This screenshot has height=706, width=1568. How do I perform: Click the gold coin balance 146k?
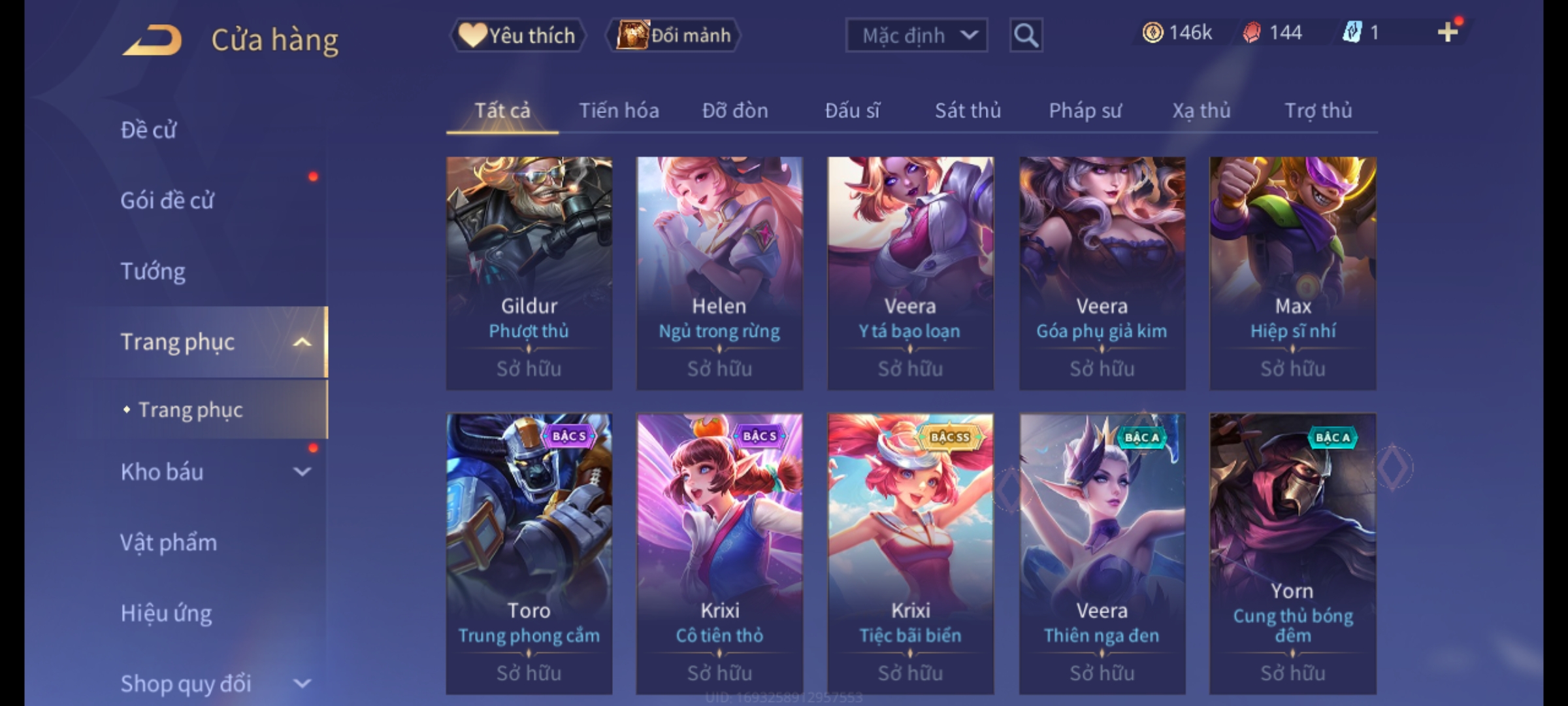pyautogui.click(x=1177, y=33)
